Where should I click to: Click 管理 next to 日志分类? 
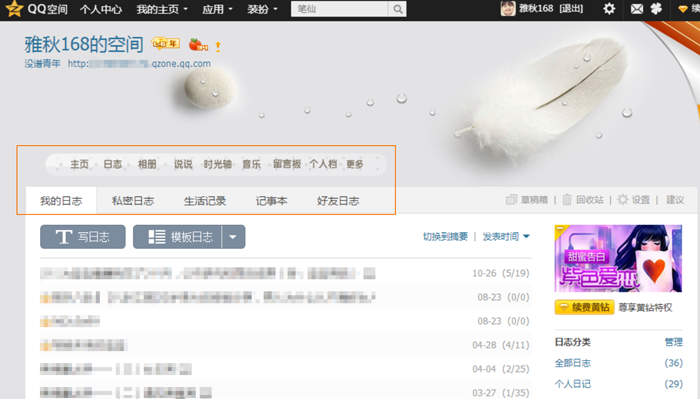pyautogui.click(x=673, y=342)
